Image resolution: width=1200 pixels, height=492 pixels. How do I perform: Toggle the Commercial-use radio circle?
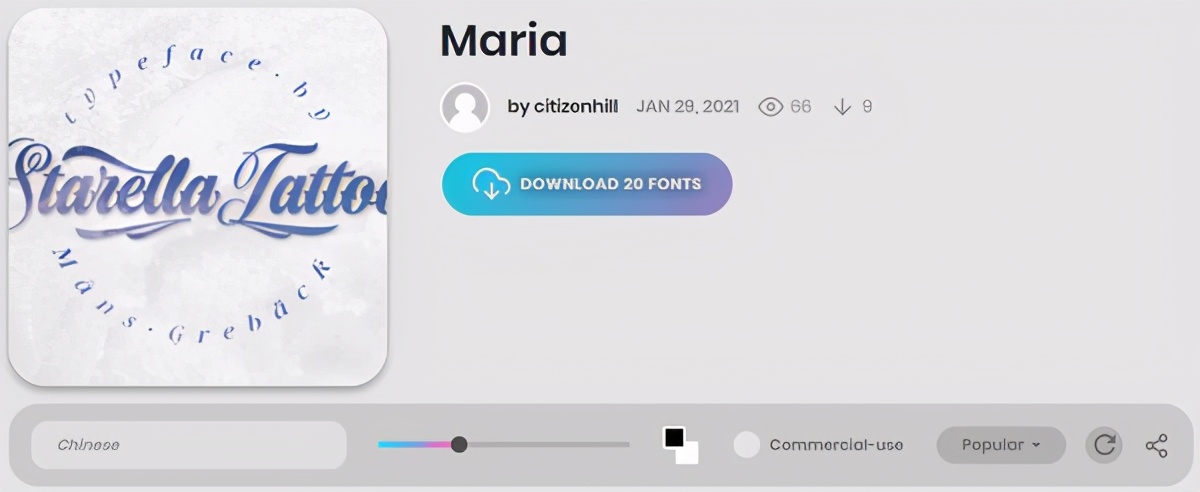pyautogui.click(x=747, y=445)
